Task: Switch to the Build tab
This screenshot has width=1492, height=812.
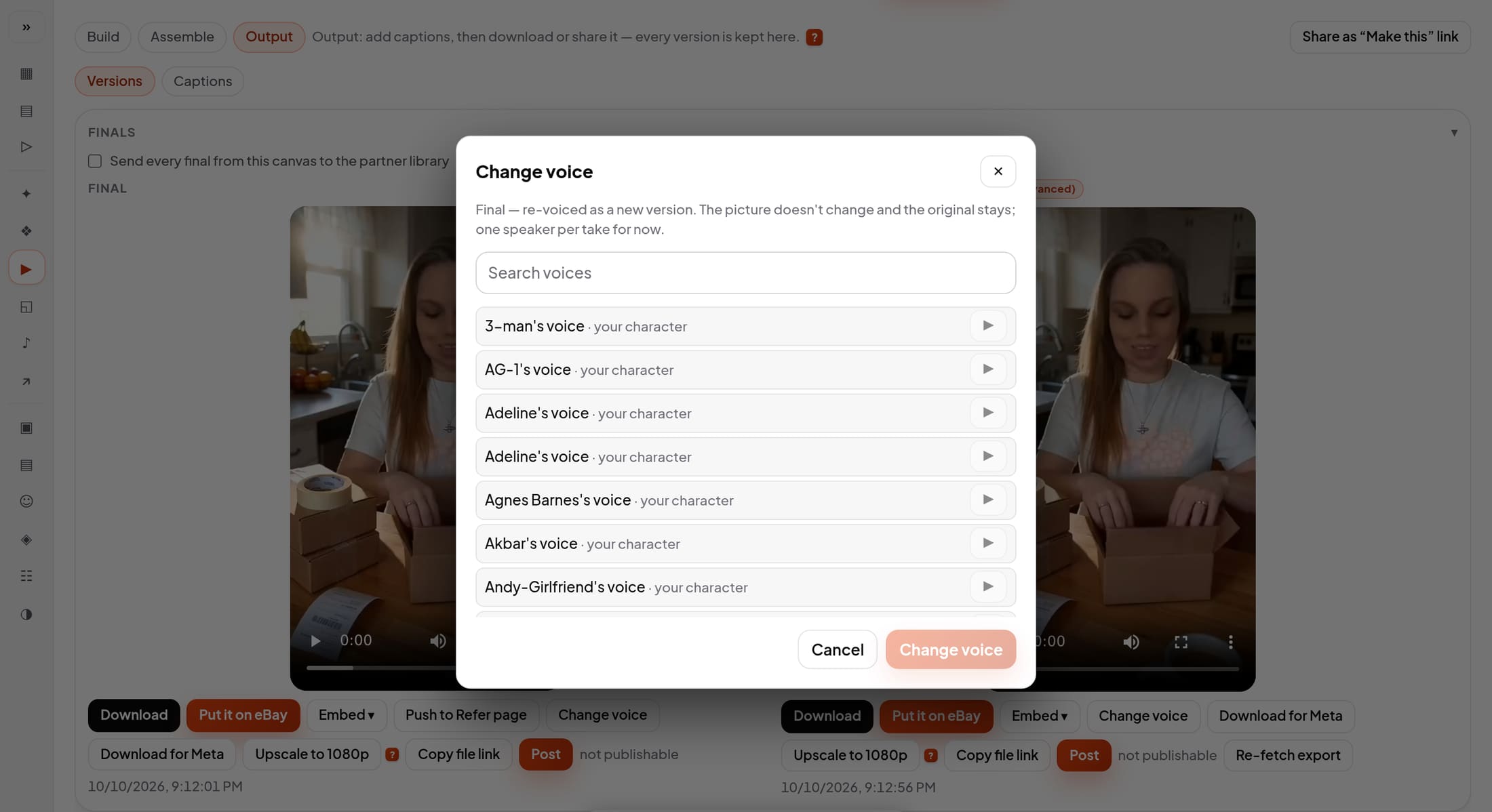Action: (103, 37)
